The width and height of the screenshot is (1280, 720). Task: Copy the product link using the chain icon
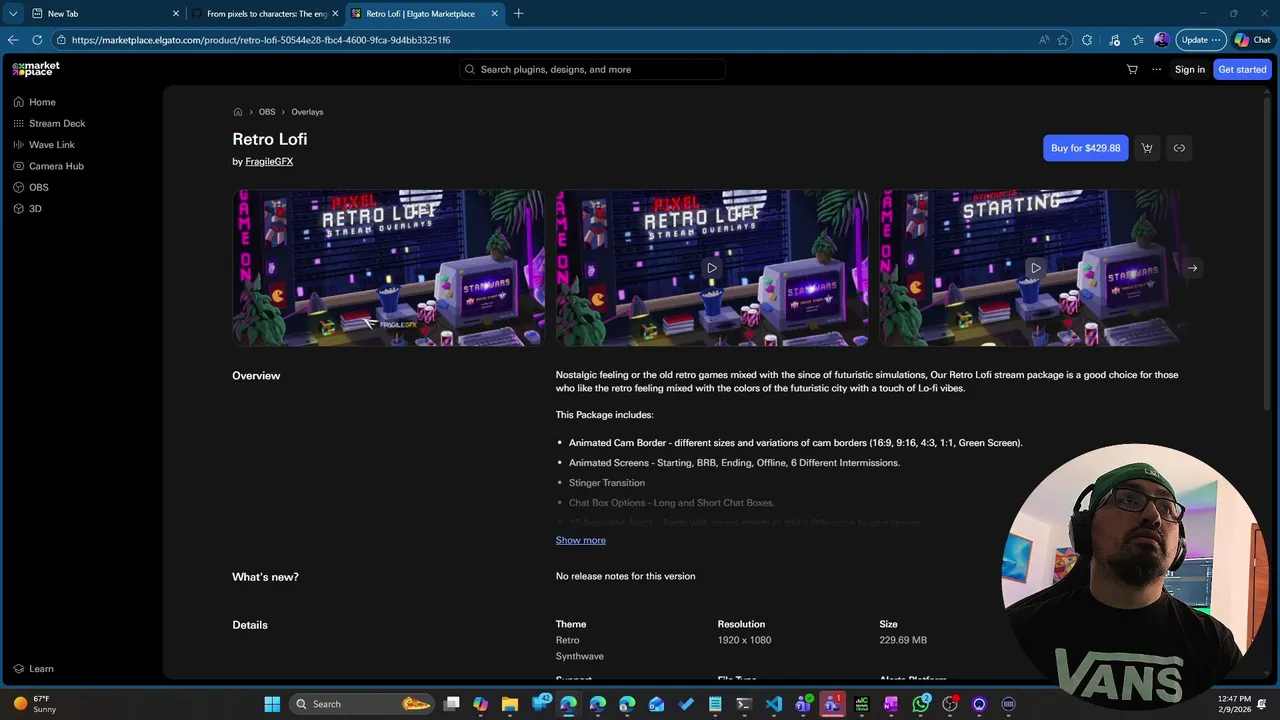coord(1179,148)
